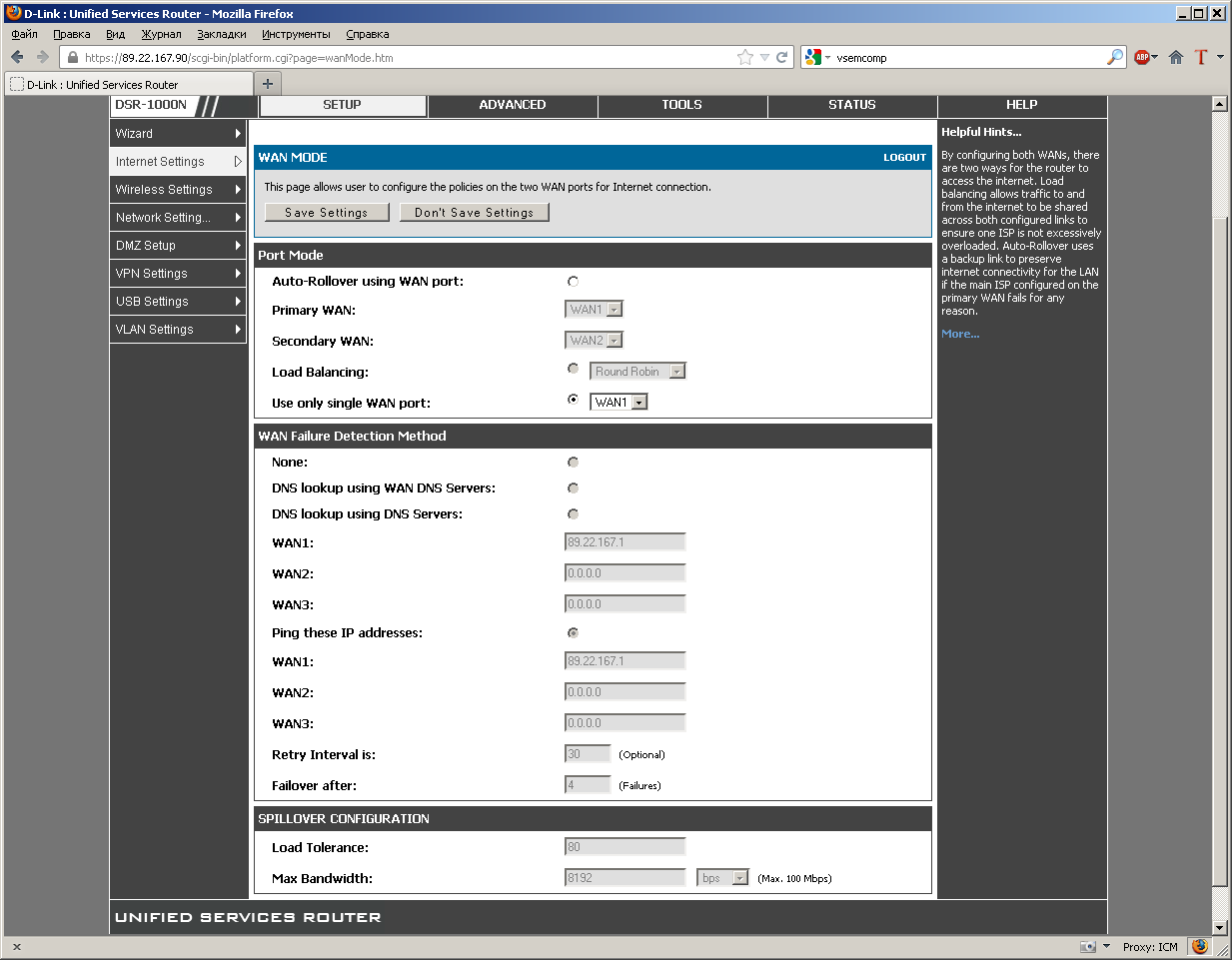Image resolution: width=1232 pixels, height=960 pixels.
Task: Open the Secondary WAN dropdown
Action: [x=594, y=341]
